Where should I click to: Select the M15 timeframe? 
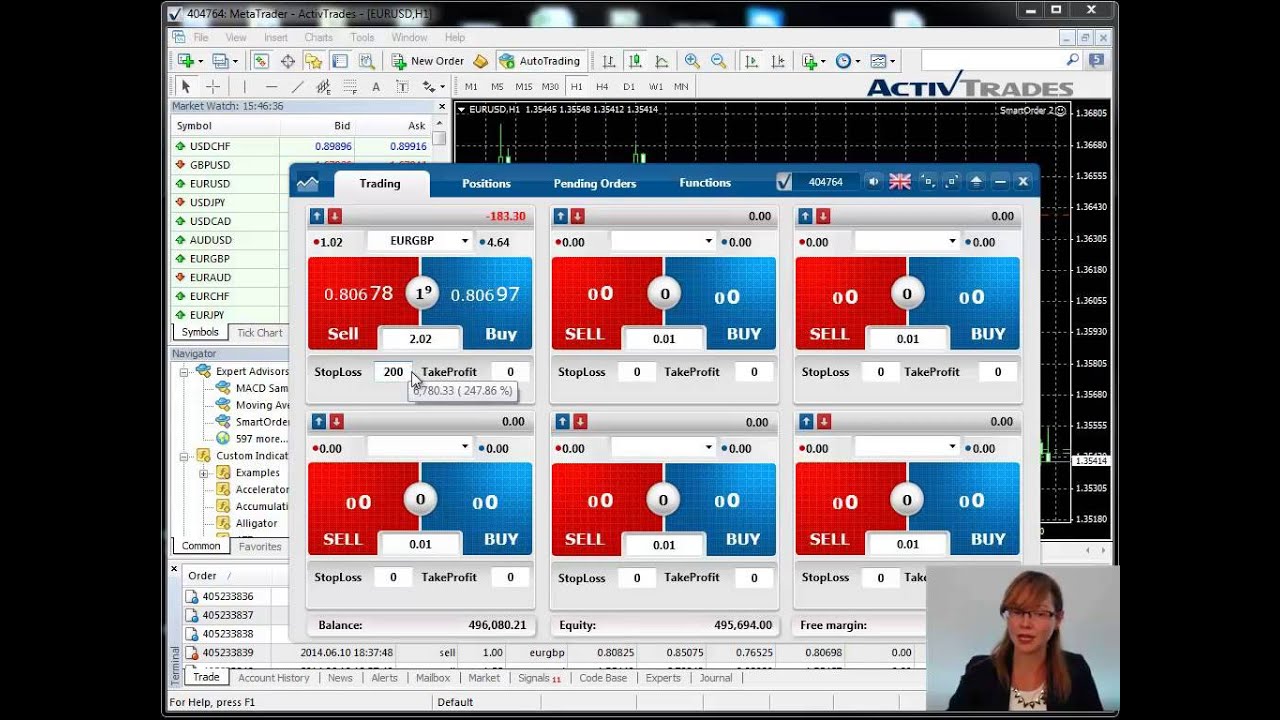(x=524, y=86)
